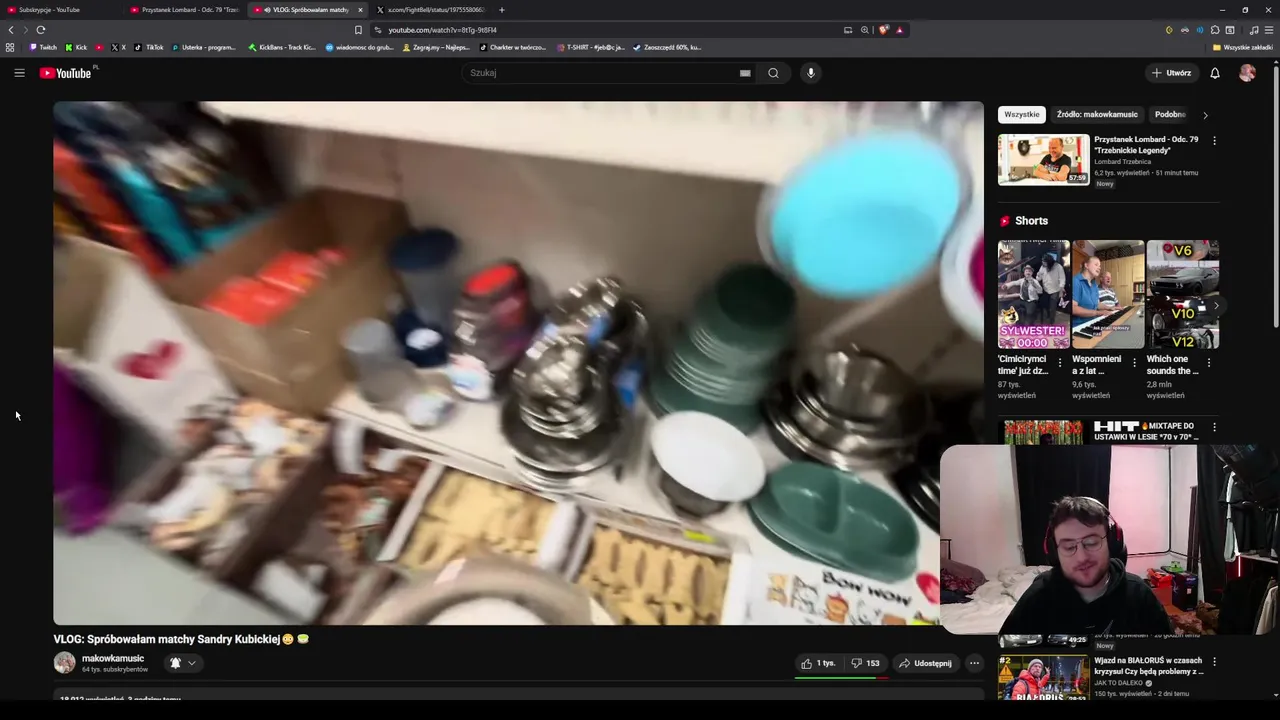Select the Wszystkie filter chip
Screen dimensions: 1280x720
(x=1022, y=115)
